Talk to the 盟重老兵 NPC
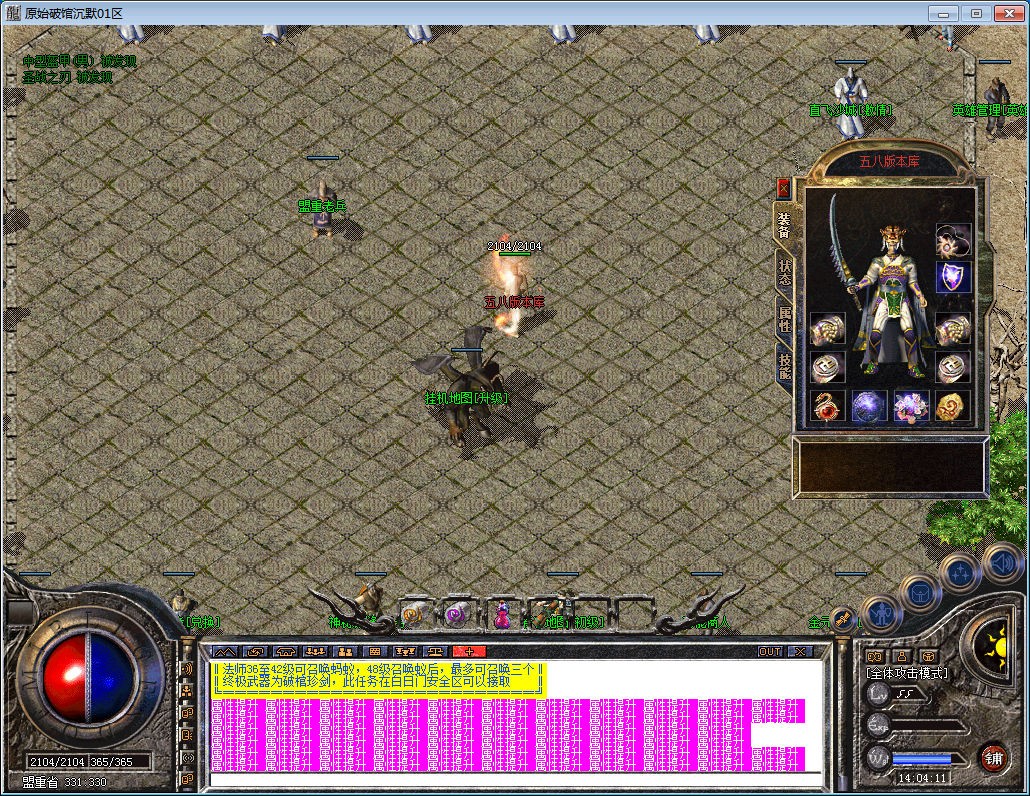The height and width of the screenshot is (796, 1030). click(x=322, y=209)
